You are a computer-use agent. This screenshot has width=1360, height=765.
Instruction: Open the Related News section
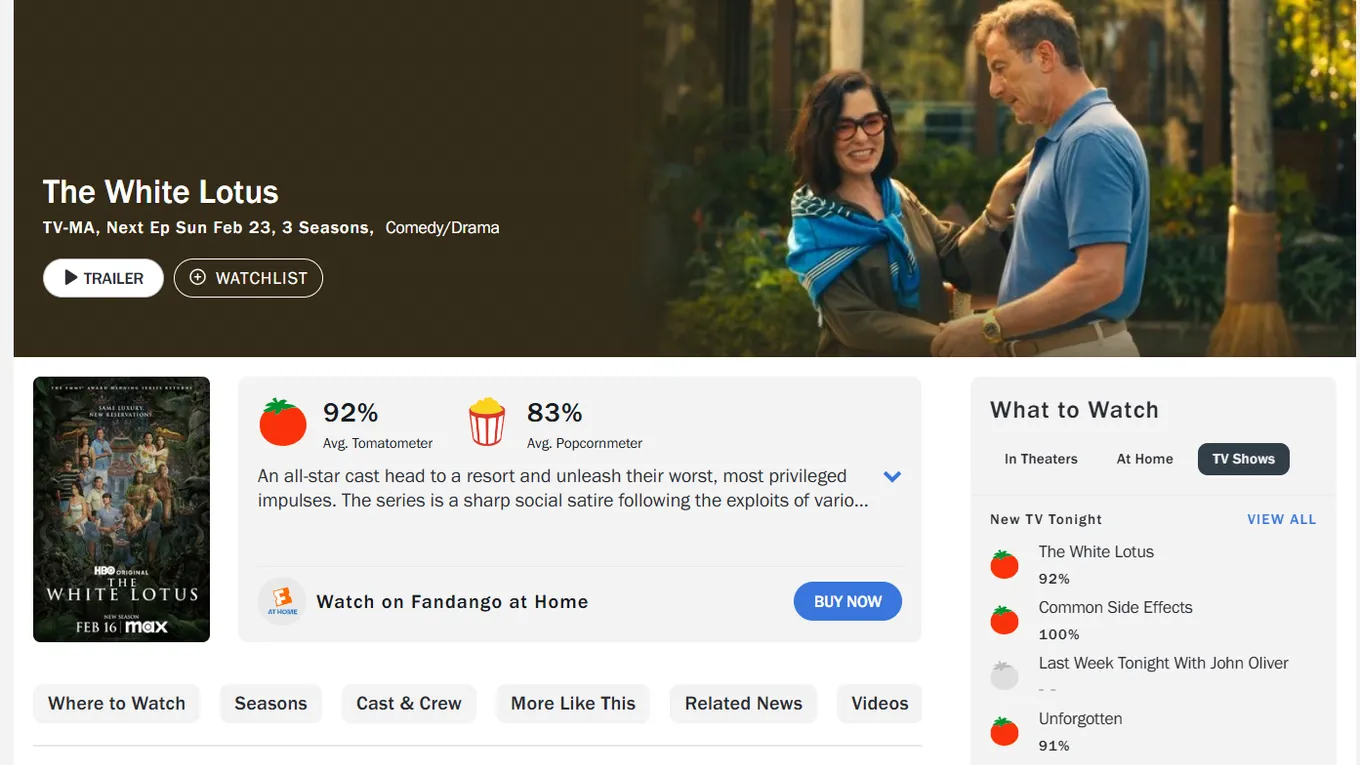743,703
